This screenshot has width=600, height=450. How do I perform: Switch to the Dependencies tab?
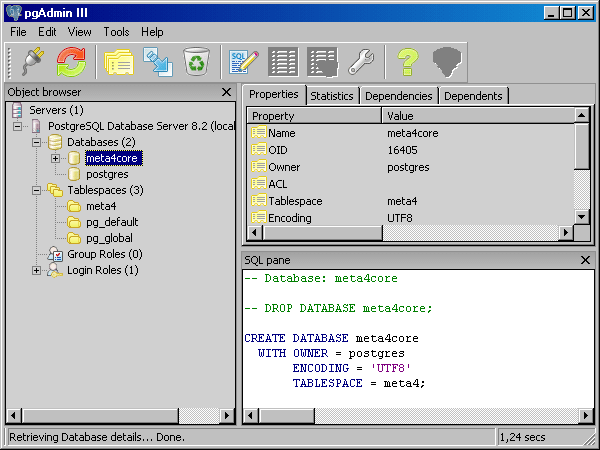tap(399, 96)
